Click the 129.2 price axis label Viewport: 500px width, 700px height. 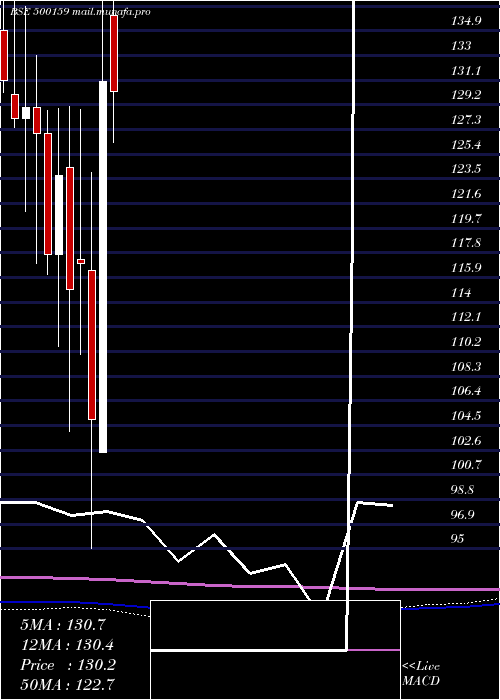coord(466,95)
